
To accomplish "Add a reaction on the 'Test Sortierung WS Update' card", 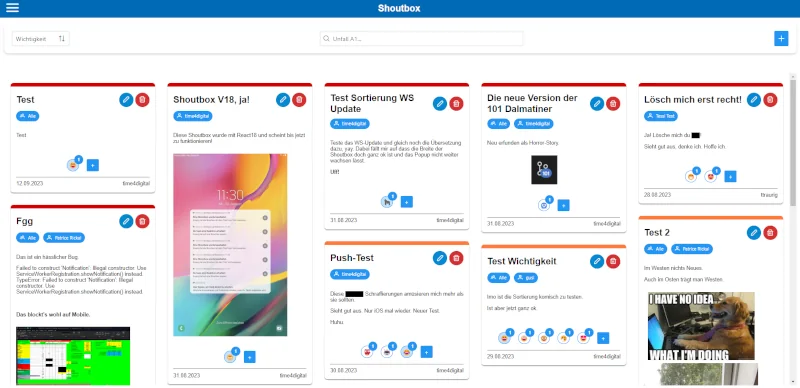I will pos(407,202).
